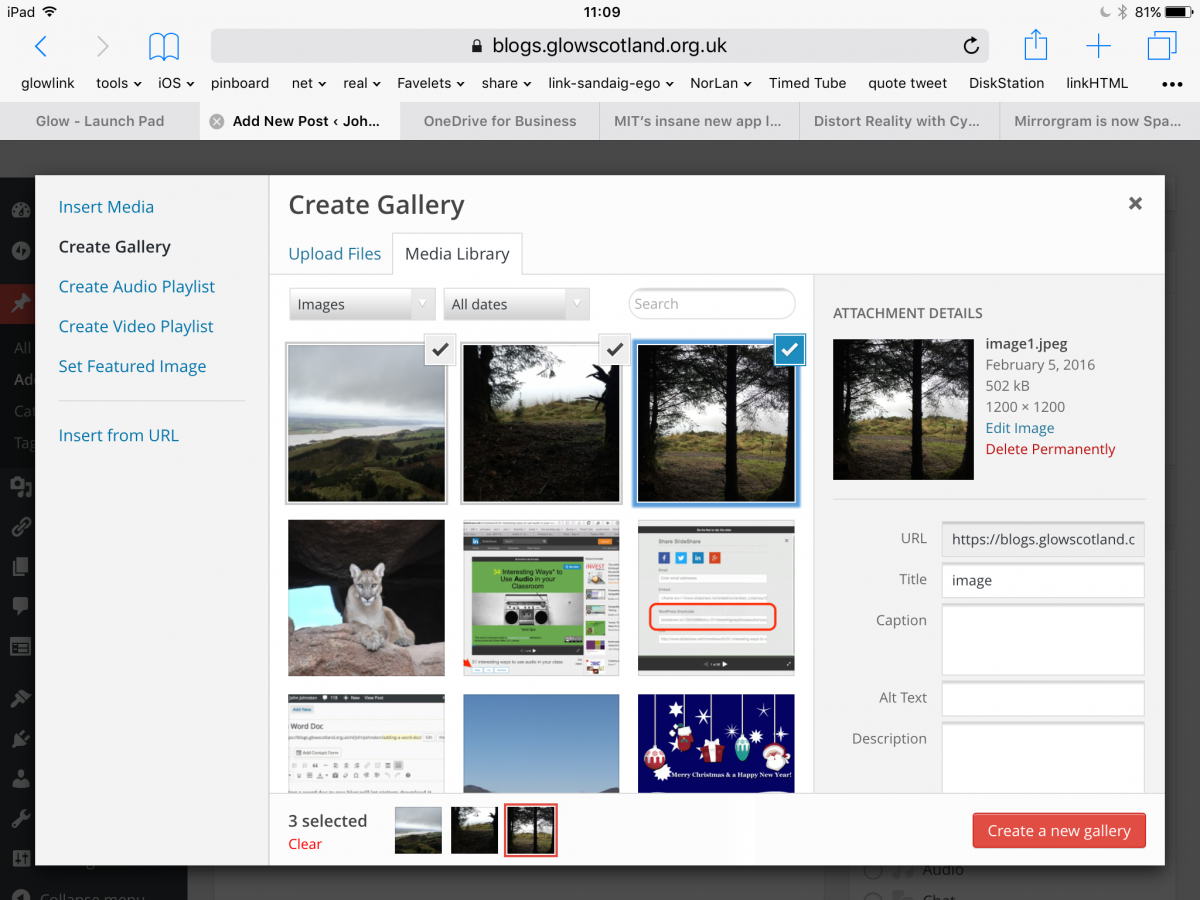
Task: Click the Delete Permanently link
Action: tap(1050, 450)
